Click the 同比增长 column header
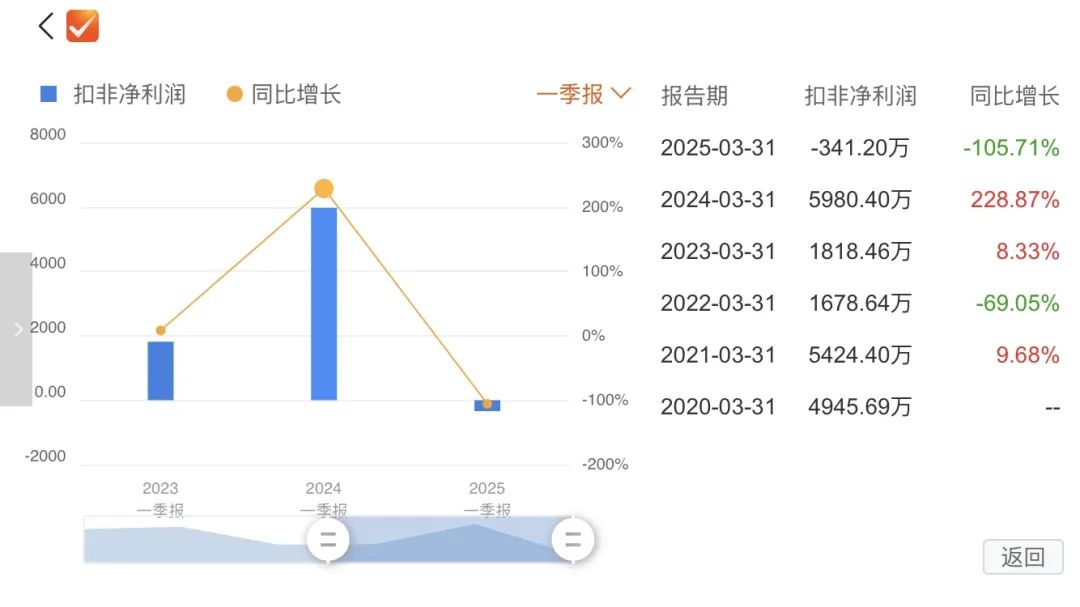 point(1014,96)
